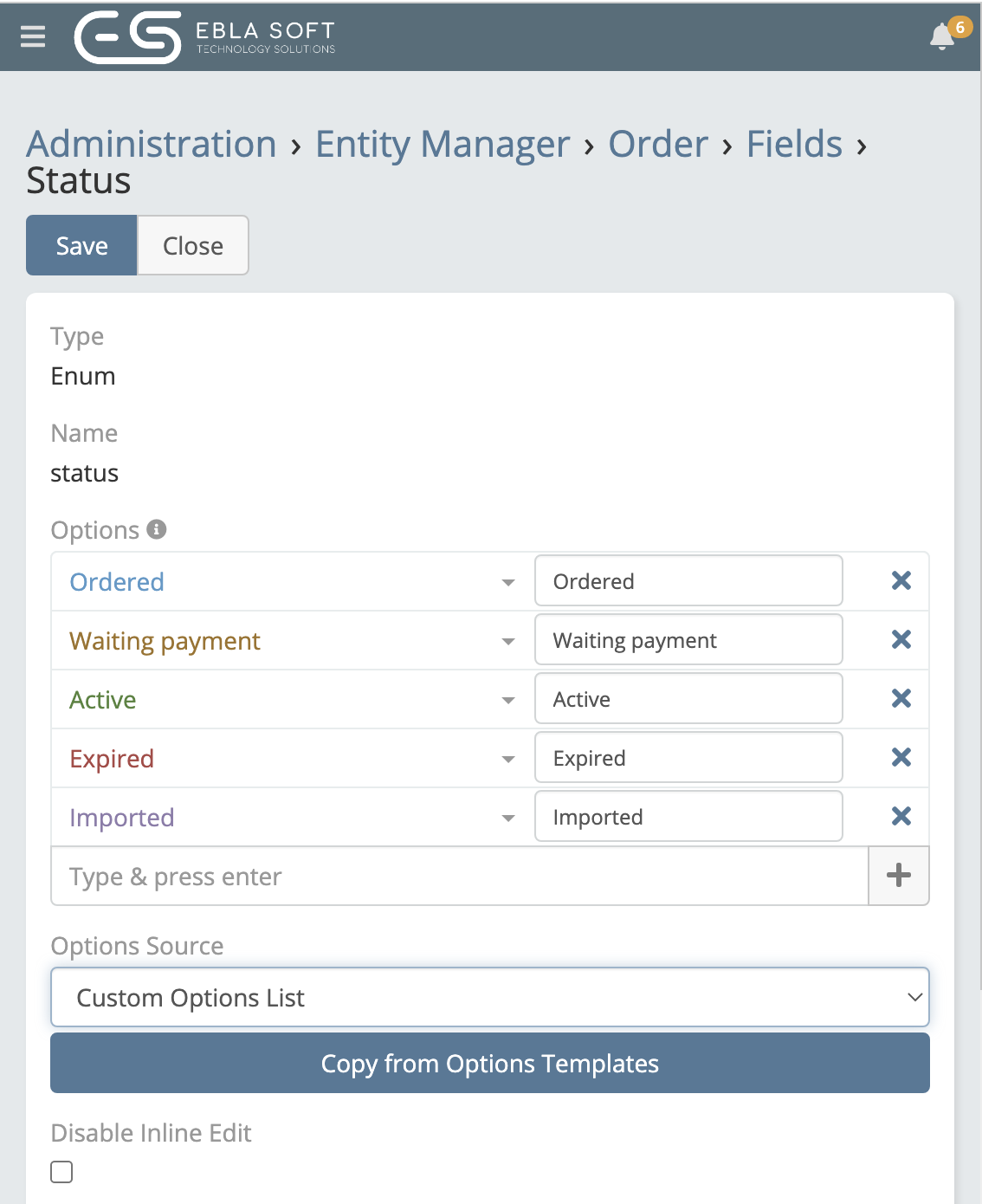
Task: Click the plus button to add option
Action: tap(898, 875)
